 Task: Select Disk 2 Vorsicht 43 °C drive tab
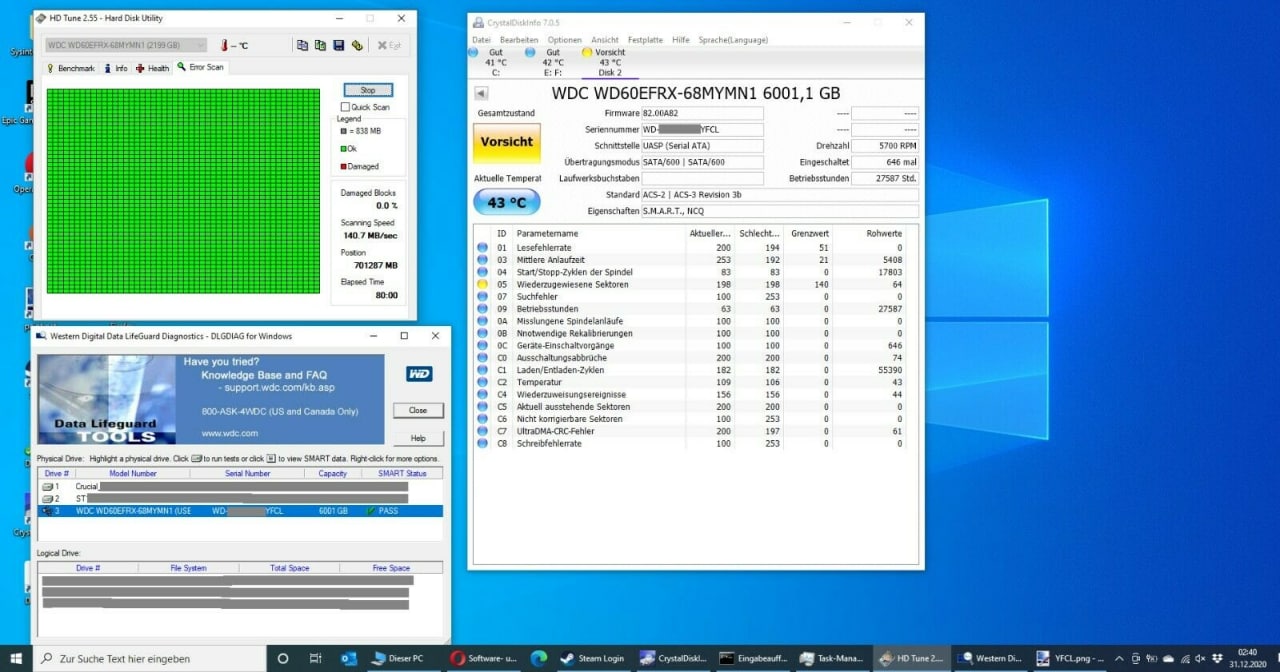point(609,62)
